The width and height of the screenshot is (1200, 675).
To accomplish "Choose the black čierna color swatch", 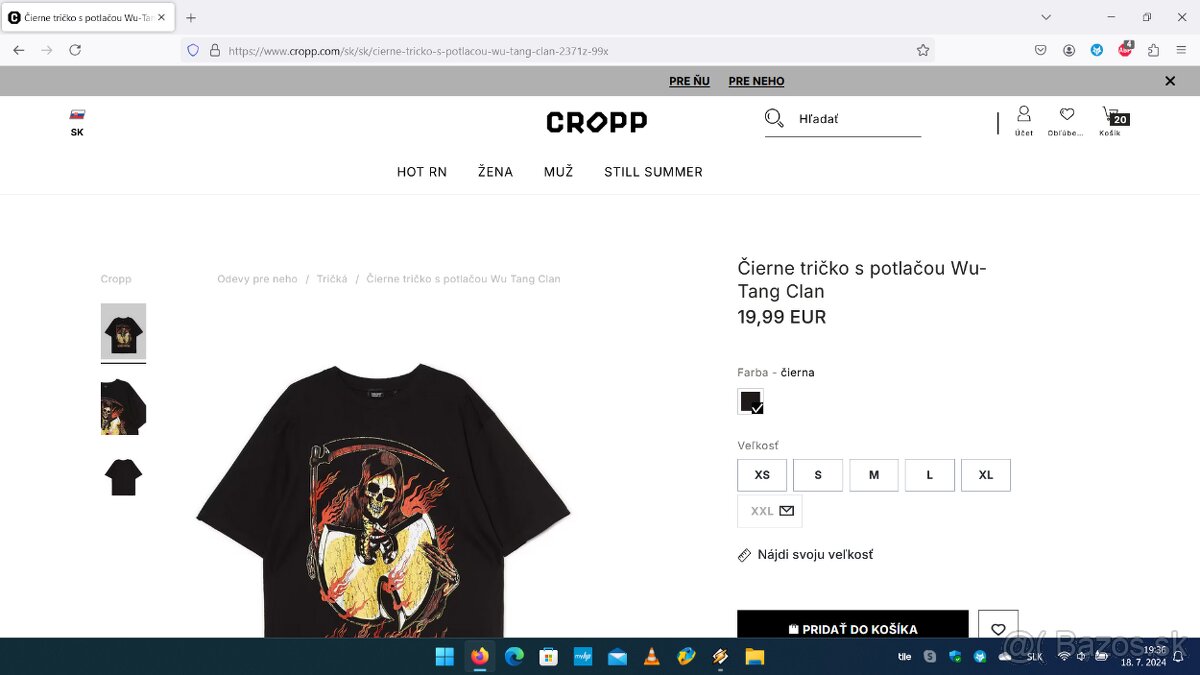I will click(750, 401).
